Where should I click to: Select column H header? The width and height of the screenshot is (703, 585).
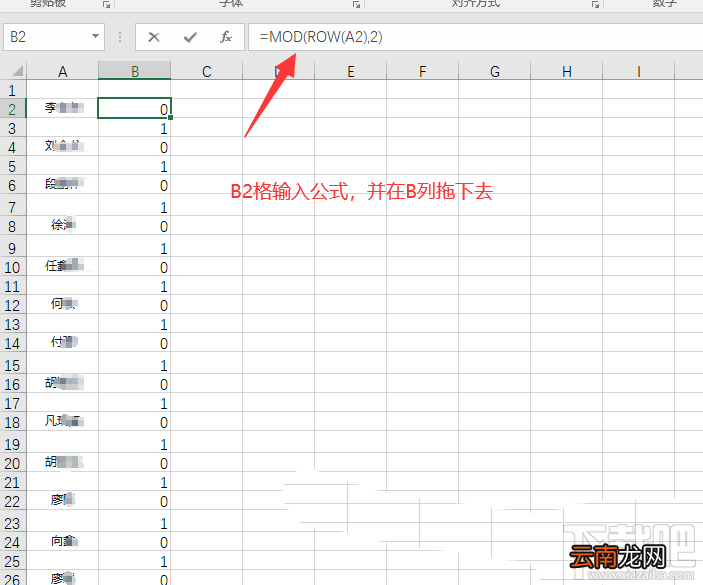pos(567,71)
